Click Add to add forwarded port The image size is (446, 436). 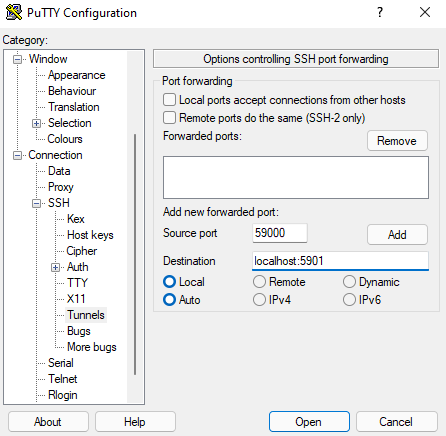(x=397, y=235)
